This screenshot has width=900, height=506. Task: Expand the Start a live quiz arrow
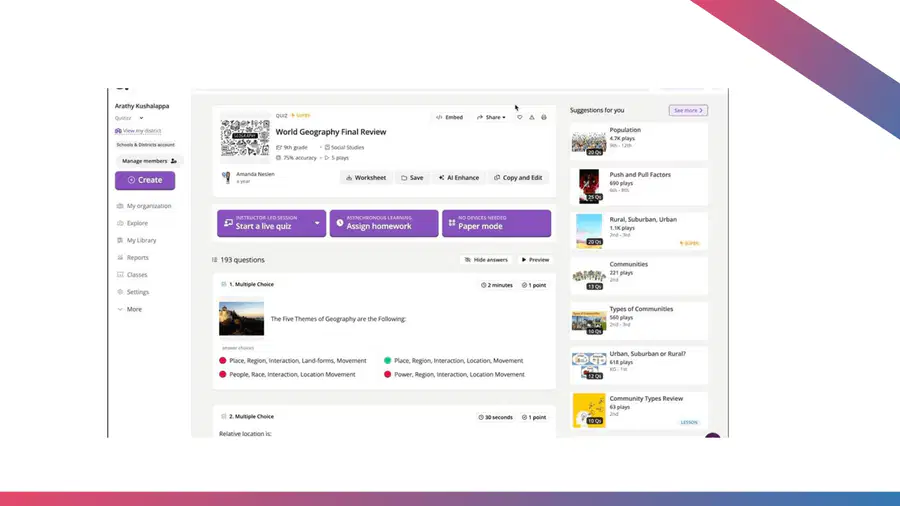coord(317,223)
